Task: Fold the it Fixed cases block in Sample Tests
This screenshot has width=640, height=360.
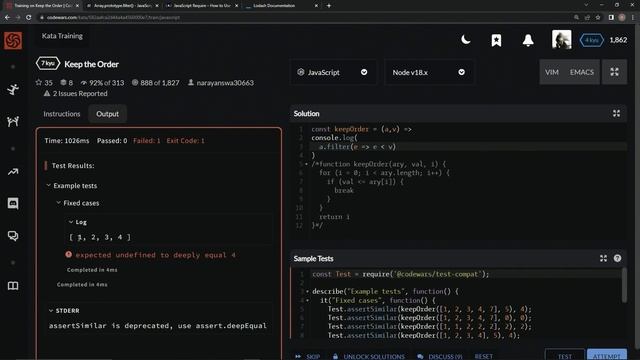Action: pyautogui.click(x=307, y=300)
